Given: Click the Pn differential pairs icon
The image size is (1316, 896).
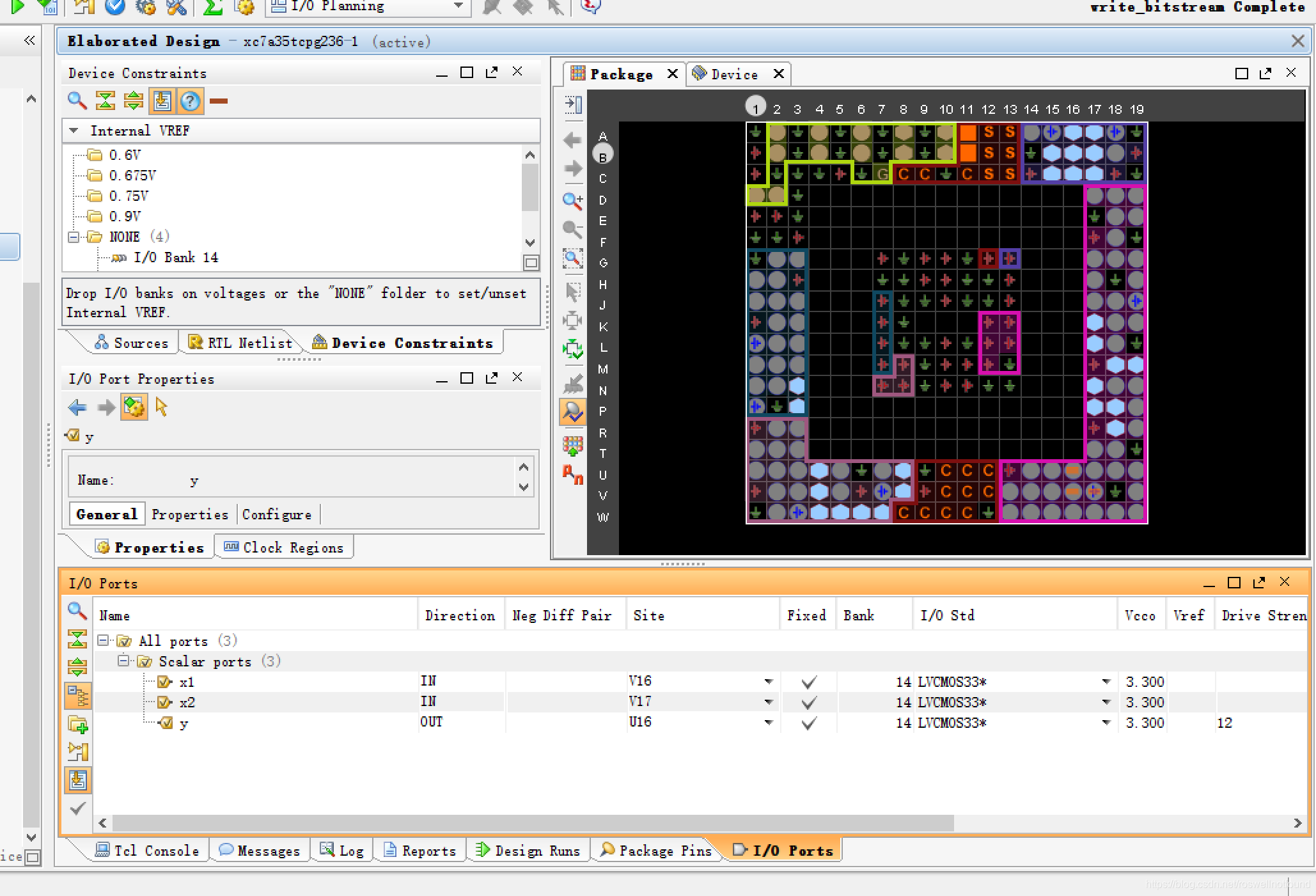Looking at the screenshot, I should tap(573, 474).
